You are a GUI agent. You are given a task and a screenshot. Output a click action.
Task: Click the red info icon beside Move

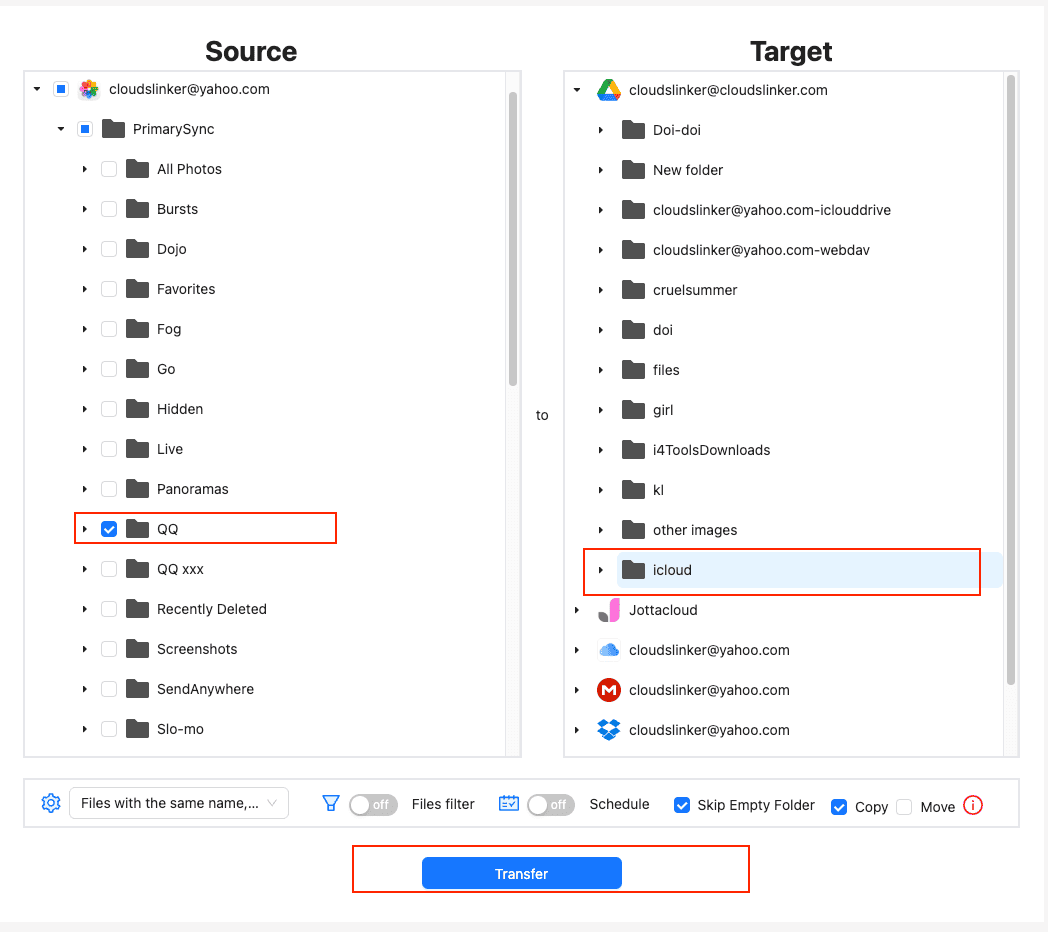coord(971,805)
